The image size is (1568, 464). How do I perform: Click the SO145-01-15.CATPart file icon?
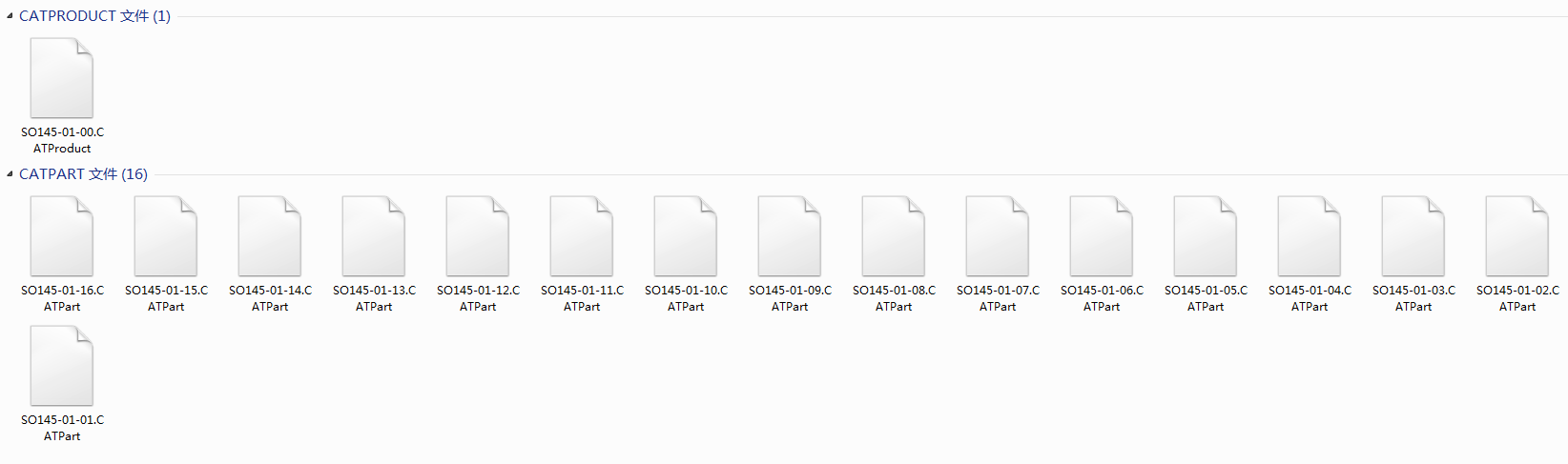166,236
